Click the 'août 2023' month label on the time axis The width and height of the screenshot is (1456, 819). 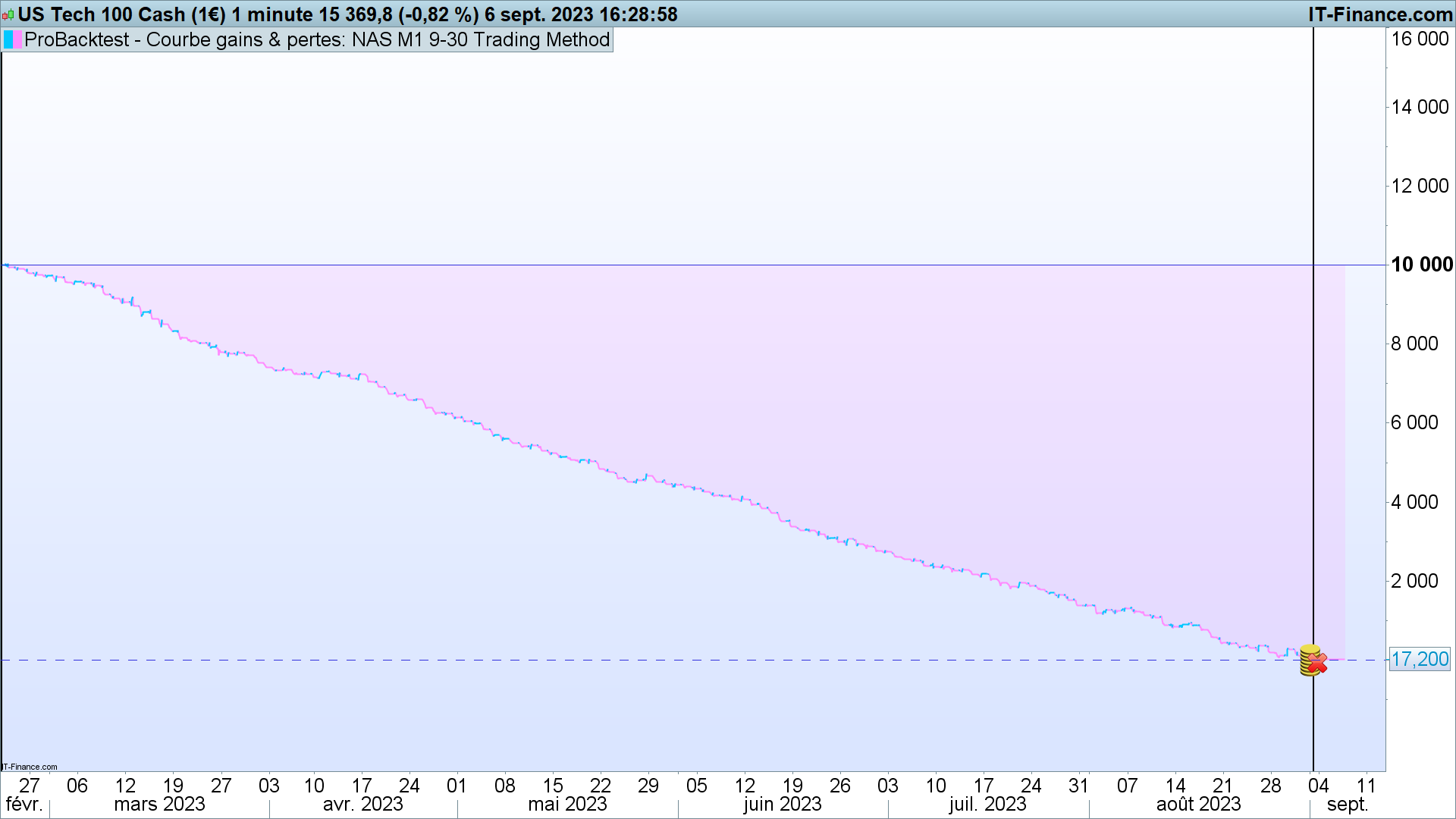click(1198, 804)
